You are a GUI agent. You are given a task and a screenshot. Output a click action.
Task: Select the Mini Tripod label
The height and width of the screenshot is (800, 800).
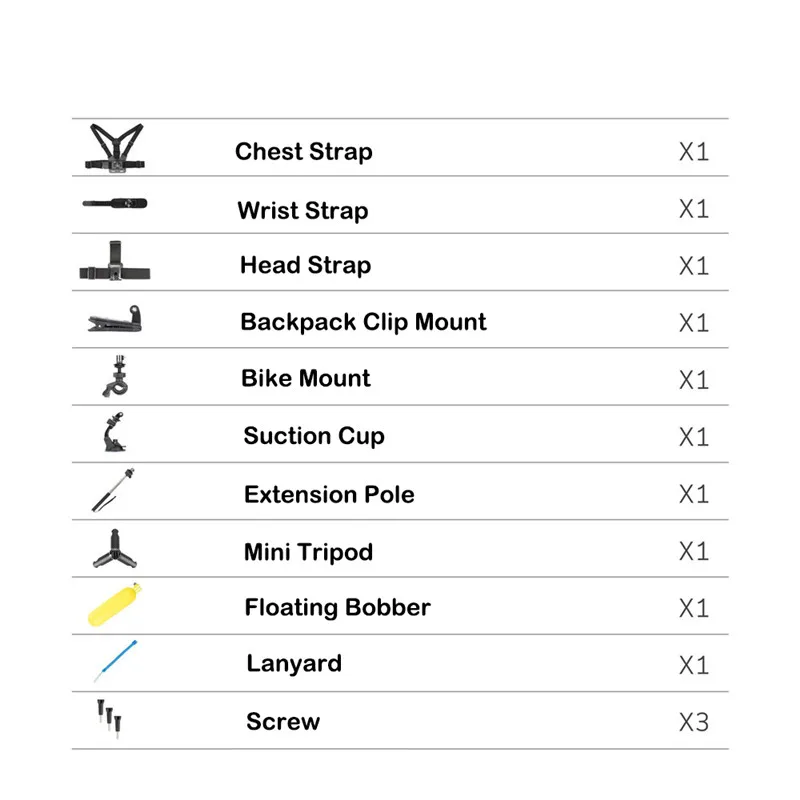308,553
